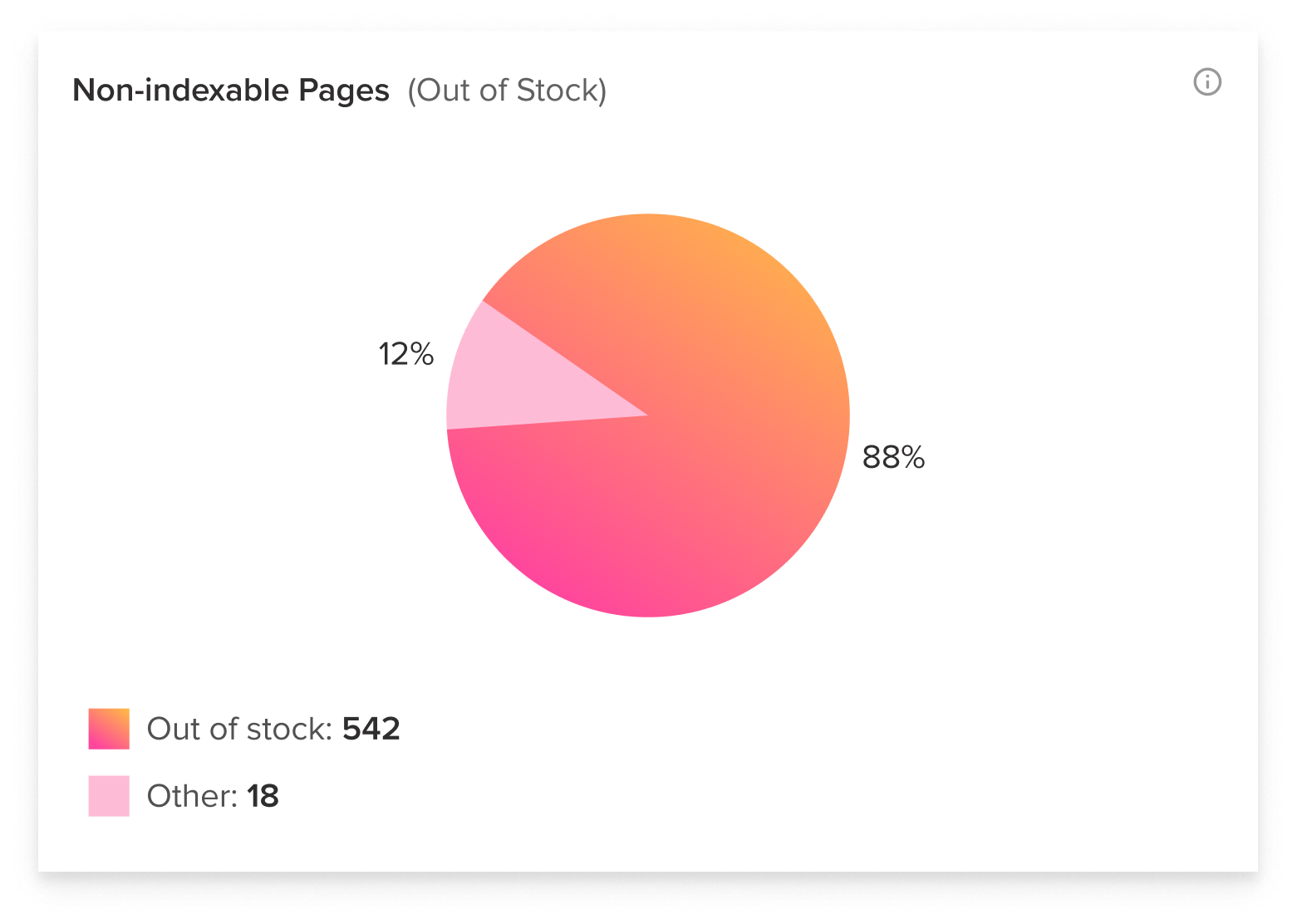Viewport: 1297px width, 924px height.
Task: Select the 'Other:' legend label
Action: 193,796
